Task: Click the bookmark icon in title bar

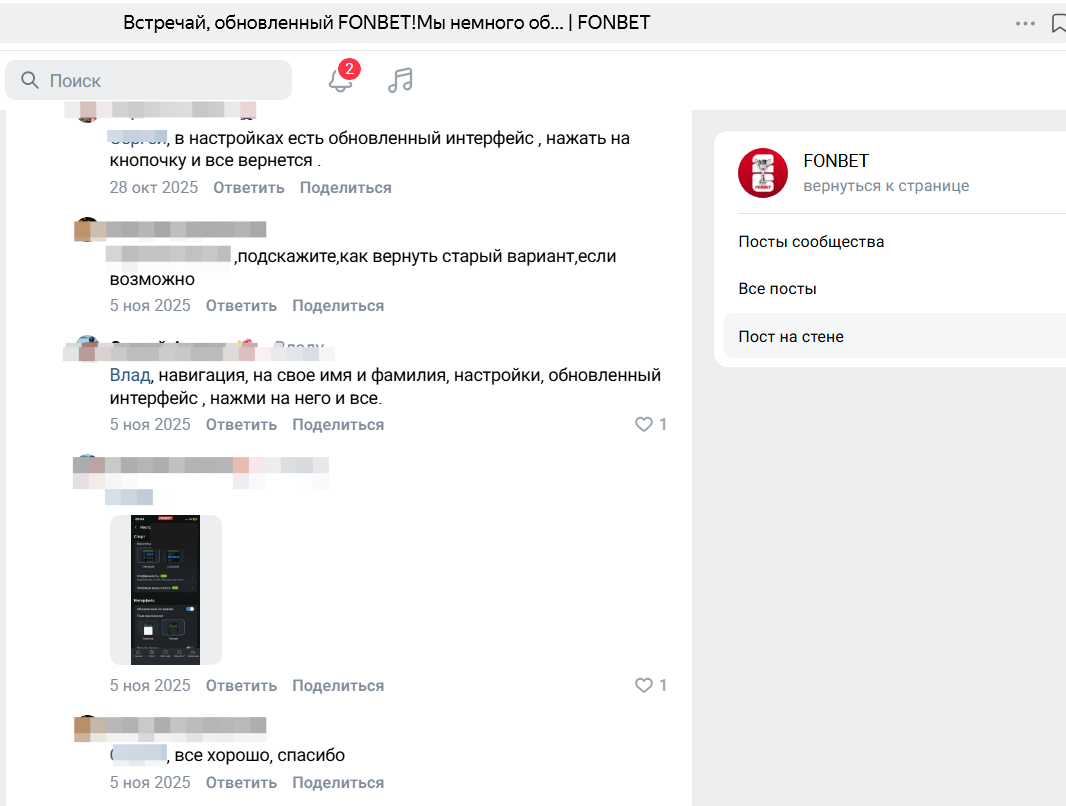Action: pos(1059,23)
